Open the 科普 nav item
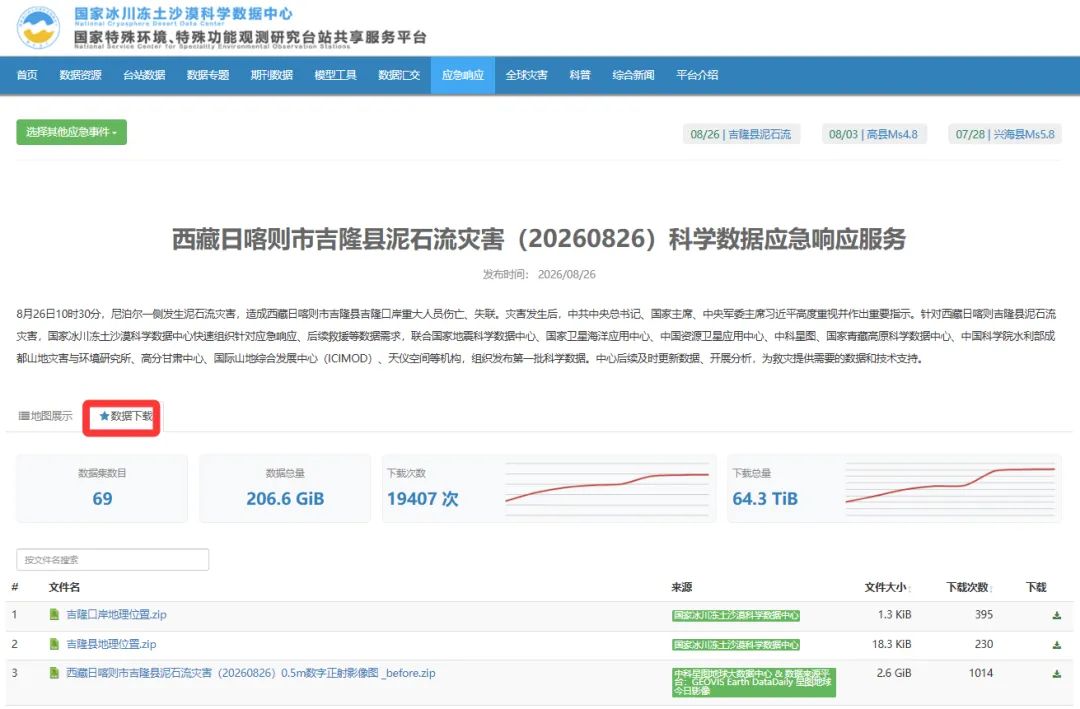 pos(580,75)
